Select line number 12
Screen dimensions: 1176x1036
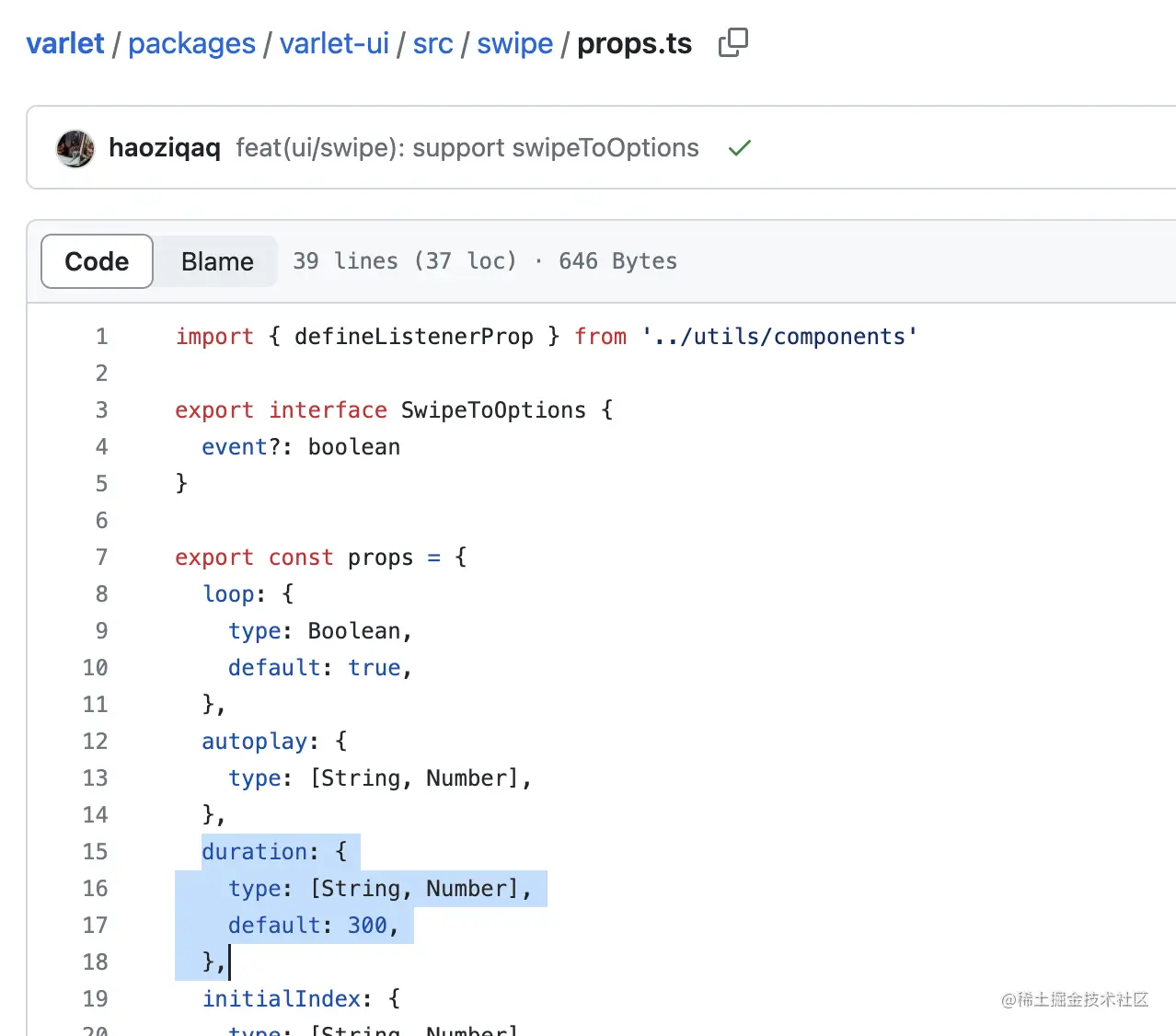coord(95,742)
